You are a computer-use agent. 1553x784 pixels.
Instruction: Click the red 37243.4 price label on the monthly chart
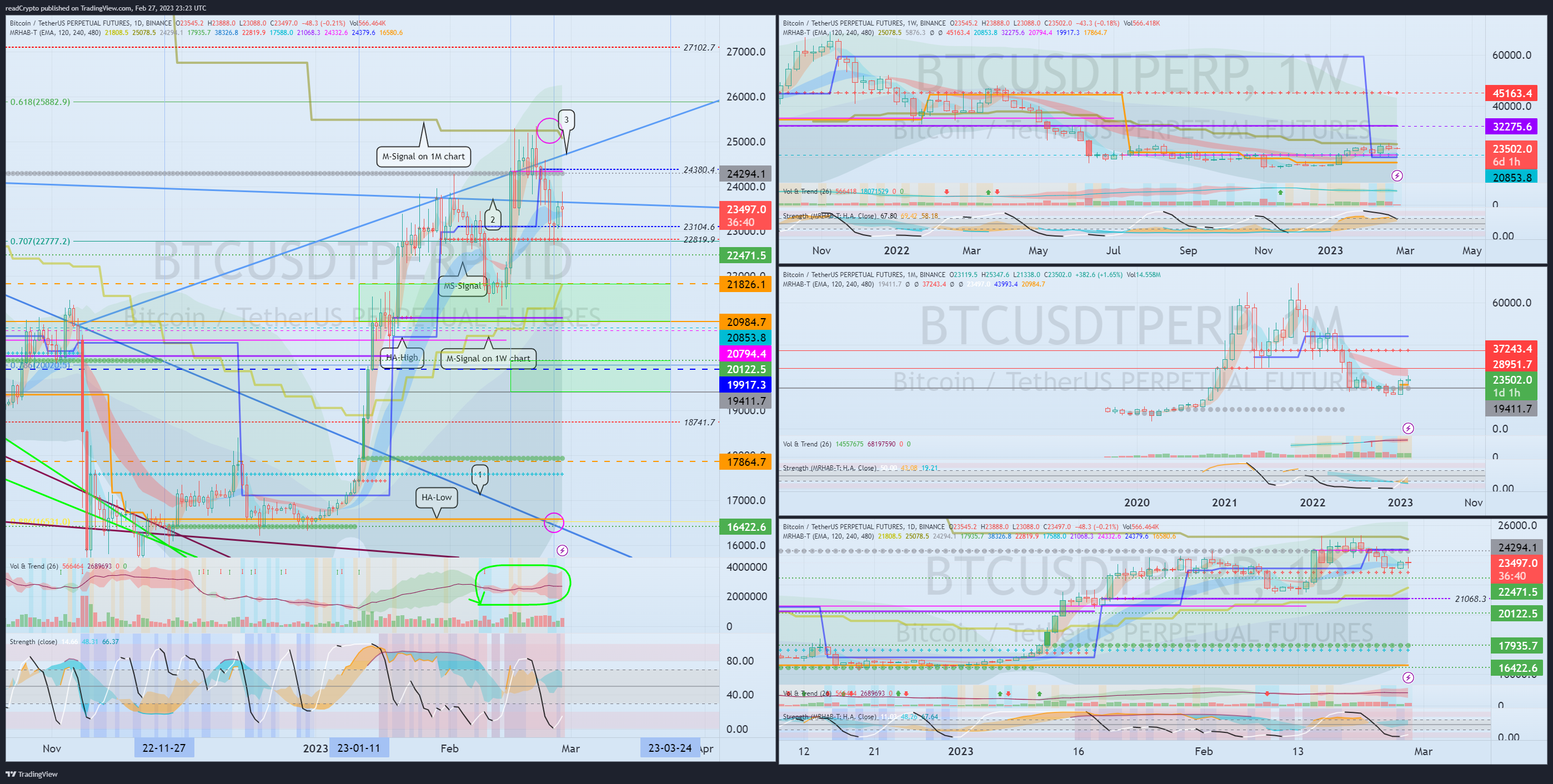pyautogui.click(x=1511, y=349)
